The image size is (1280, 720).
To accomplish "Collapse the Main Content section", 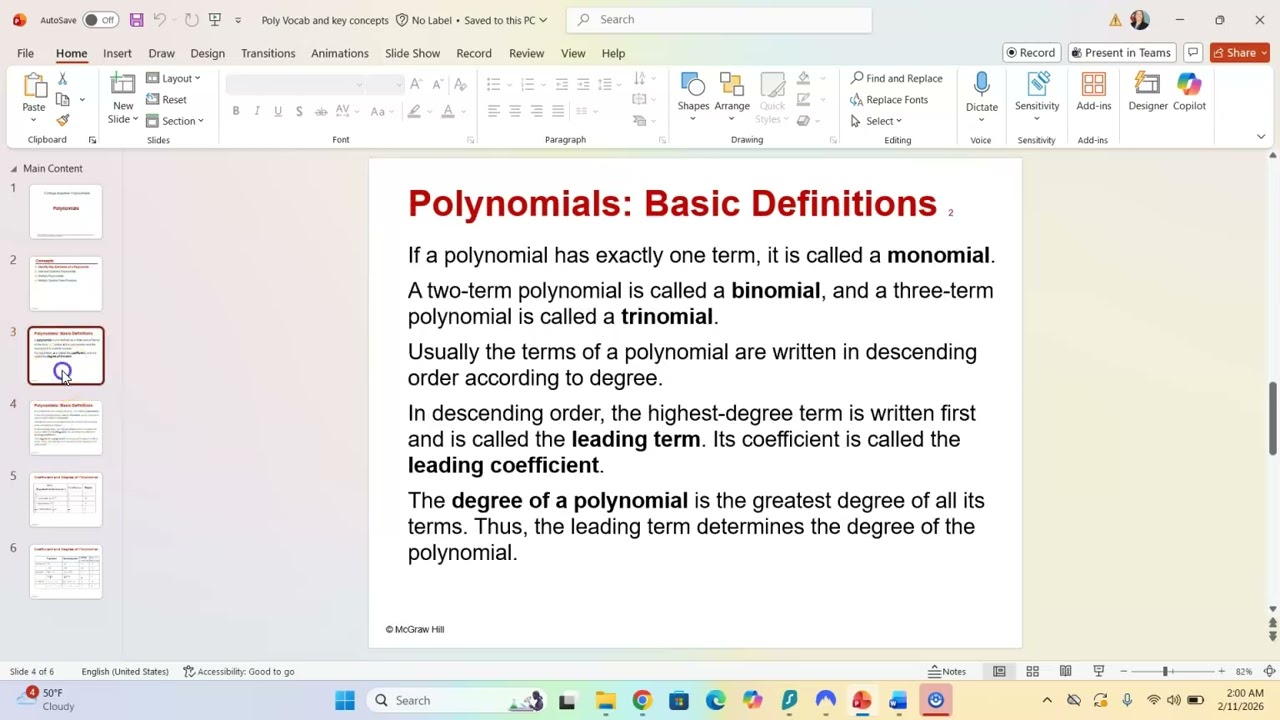I will (x=14, y=169).
